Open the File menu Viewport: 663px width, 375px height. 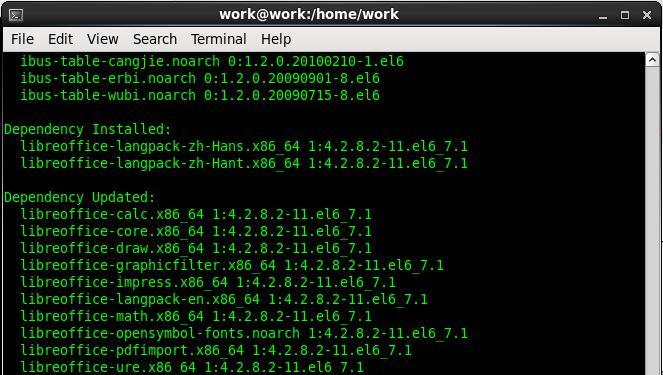click(22, 39)
